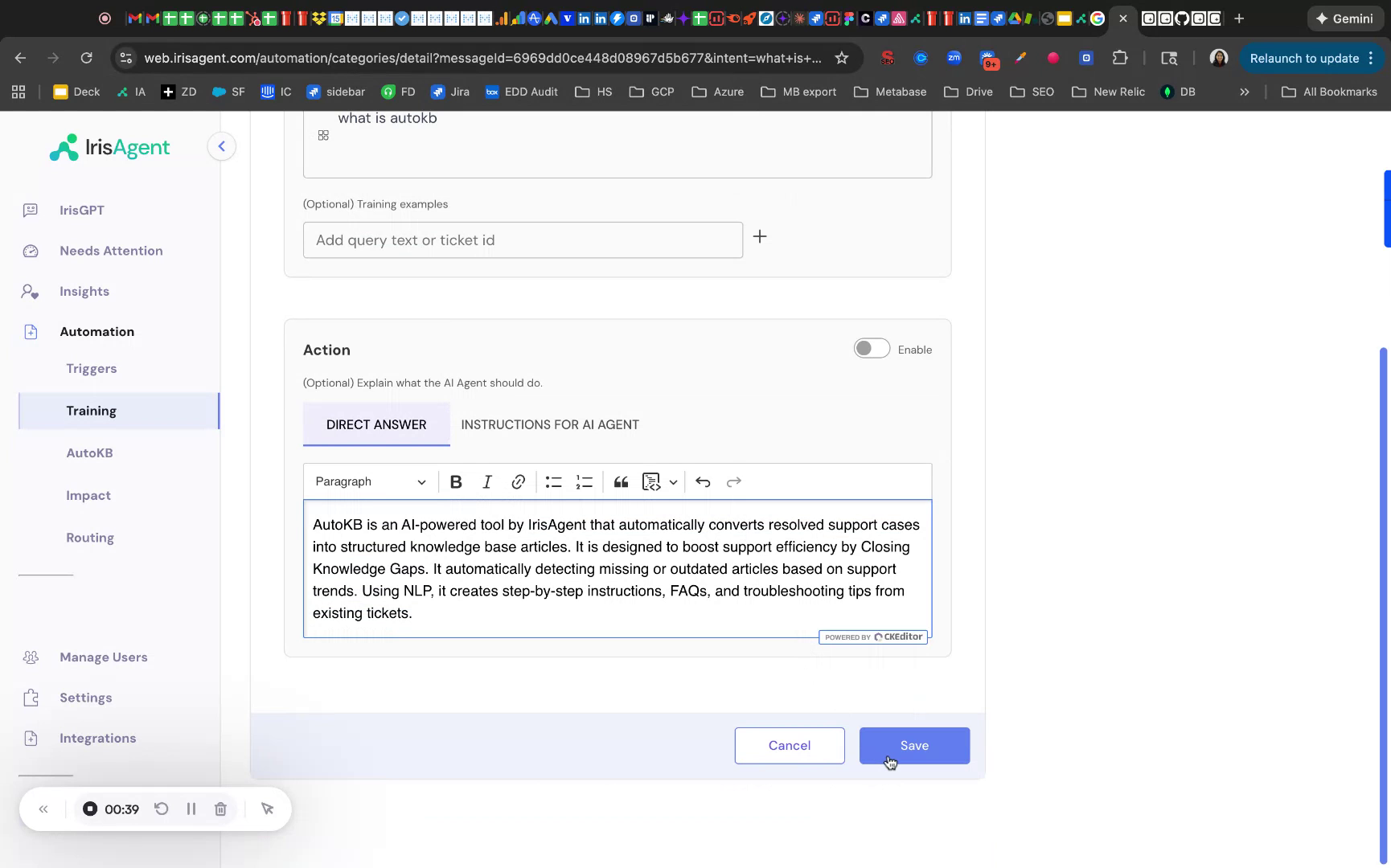Screen dimensions: 1391x868
Task: Click the IrisGPT chat icon
Action: click(31, 210)
